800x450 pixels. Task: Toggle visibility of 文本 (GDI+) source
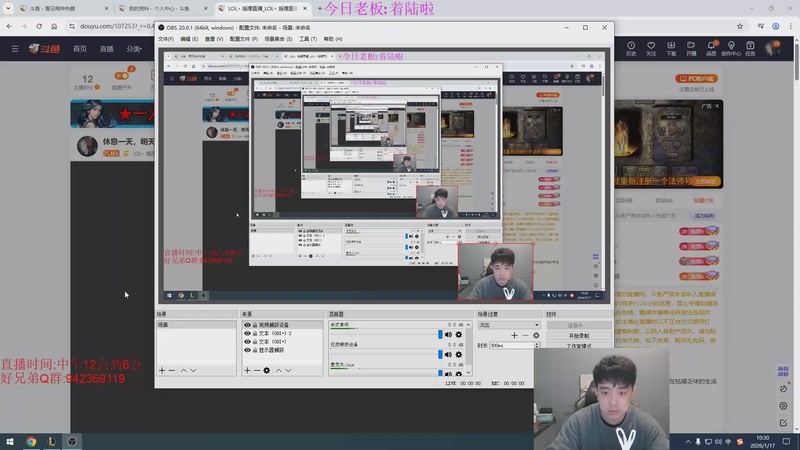pyautogui.click(x=247, y=341)
